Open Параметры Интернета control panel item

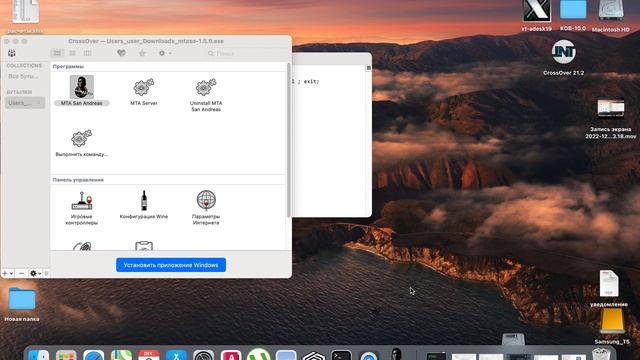tap(206, 200)
